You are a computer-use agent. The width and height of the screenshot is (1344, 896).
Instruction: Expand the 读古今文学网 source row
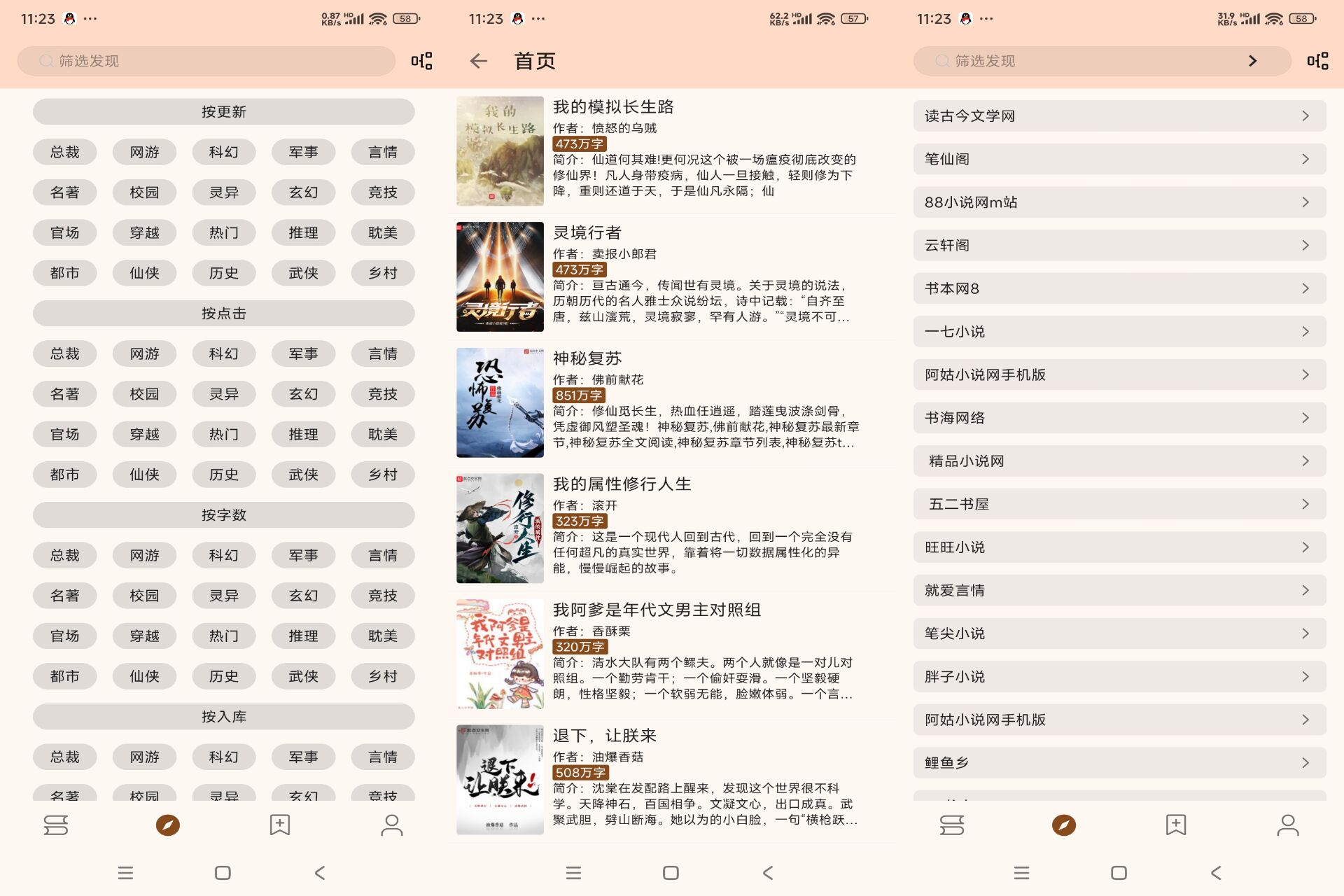tap(1119, 116)
